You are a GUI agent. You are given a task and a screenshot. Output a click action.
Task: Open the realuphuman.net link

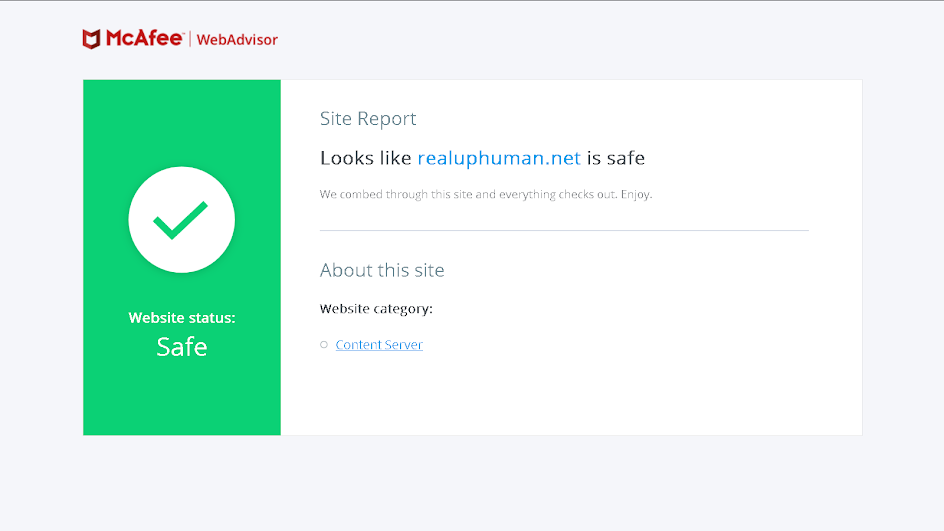[499, 158]
